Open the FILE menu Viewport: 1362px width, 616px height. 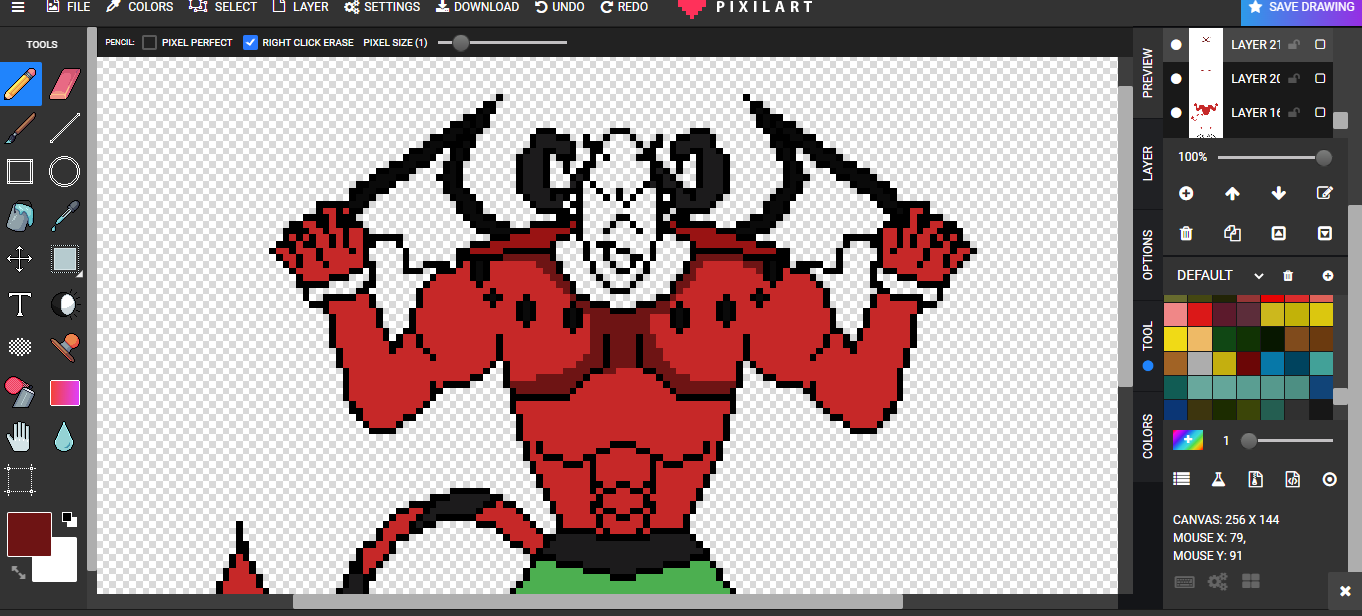[68, 7]
